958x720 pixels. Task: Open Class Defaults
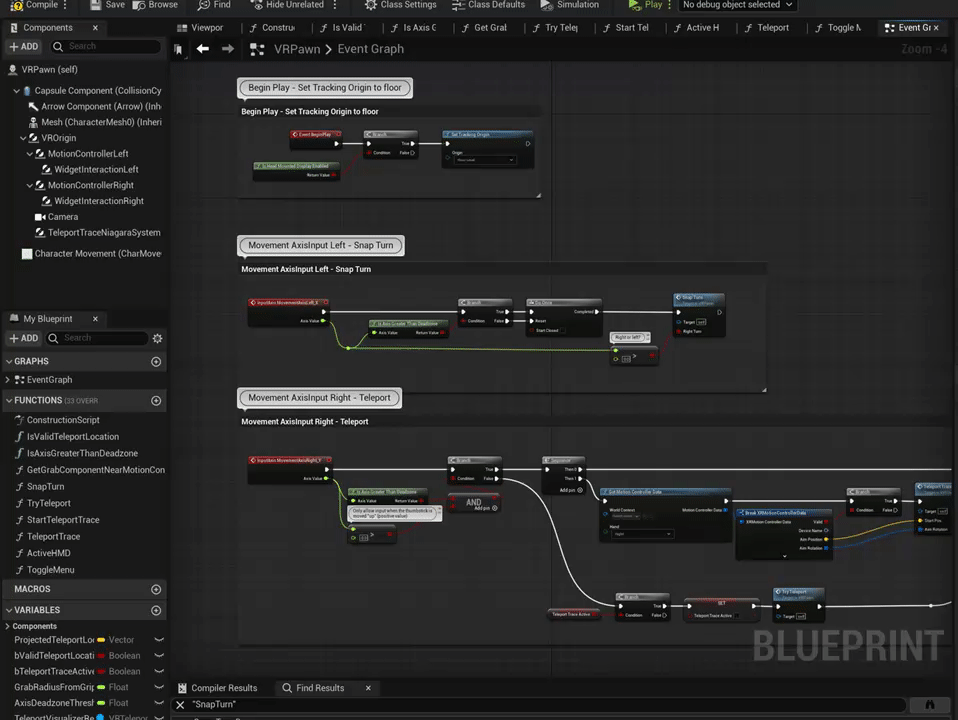point(489,5)
